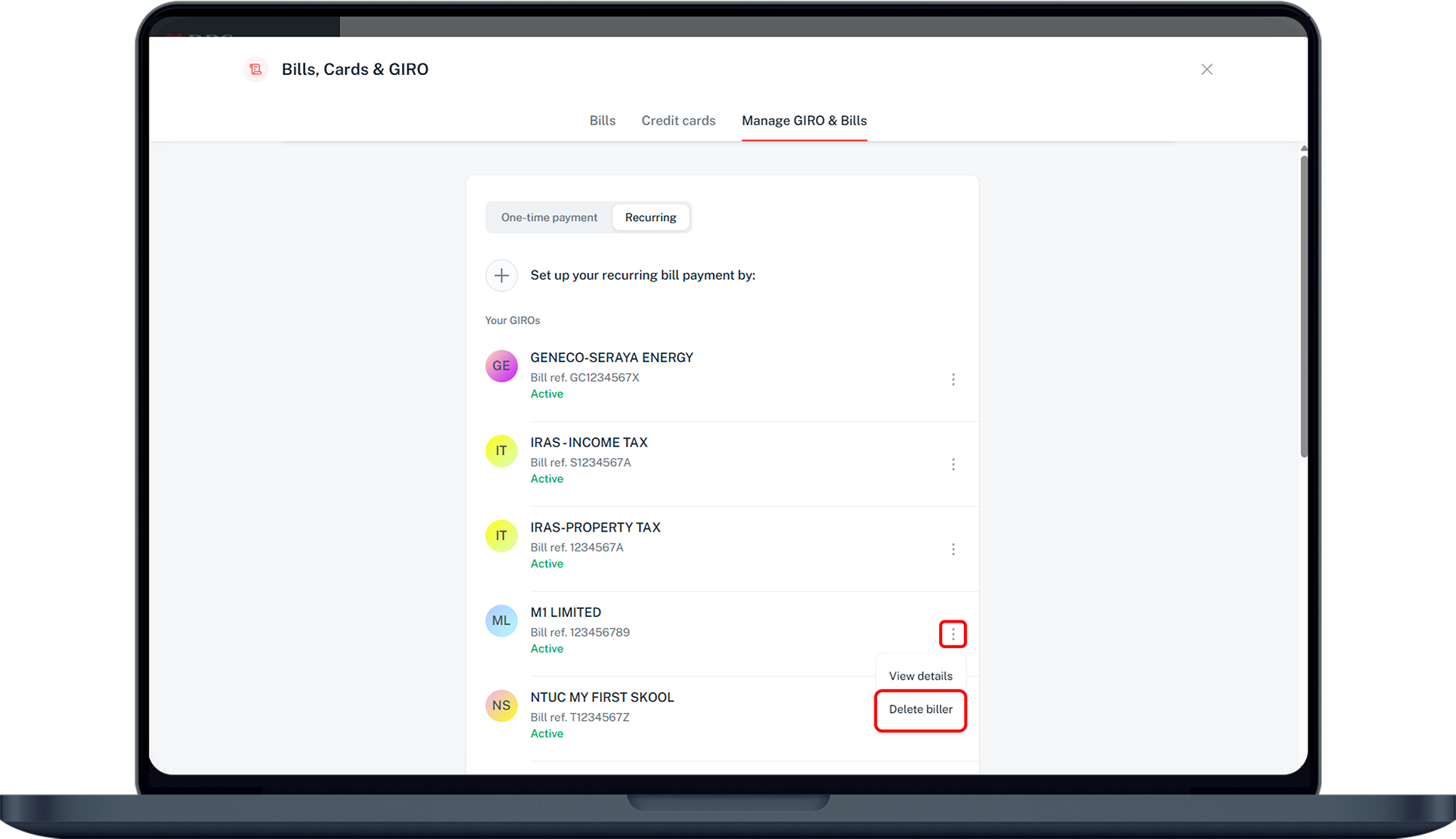The image size is (1456, 839).
Task: Switch to One-time payment view
Action: (549, 218)
